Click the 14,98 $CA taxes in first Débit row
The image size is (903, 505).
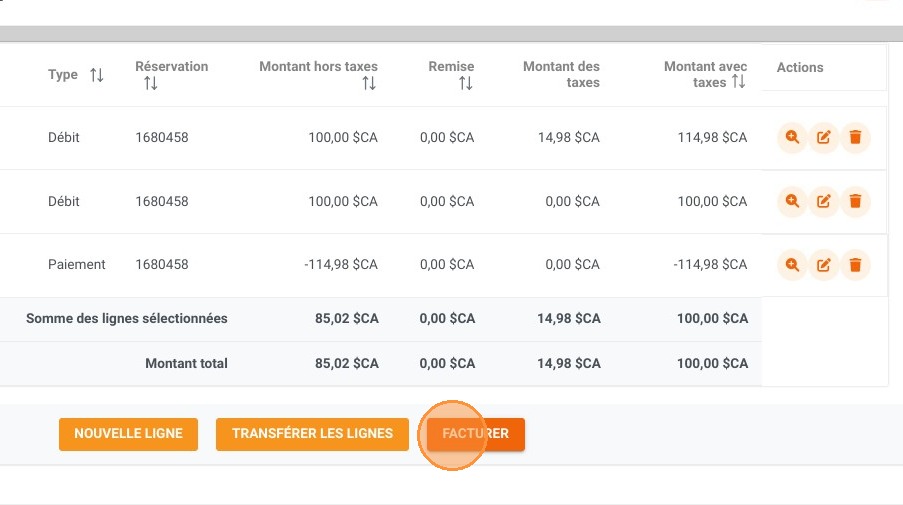point(568,137)
